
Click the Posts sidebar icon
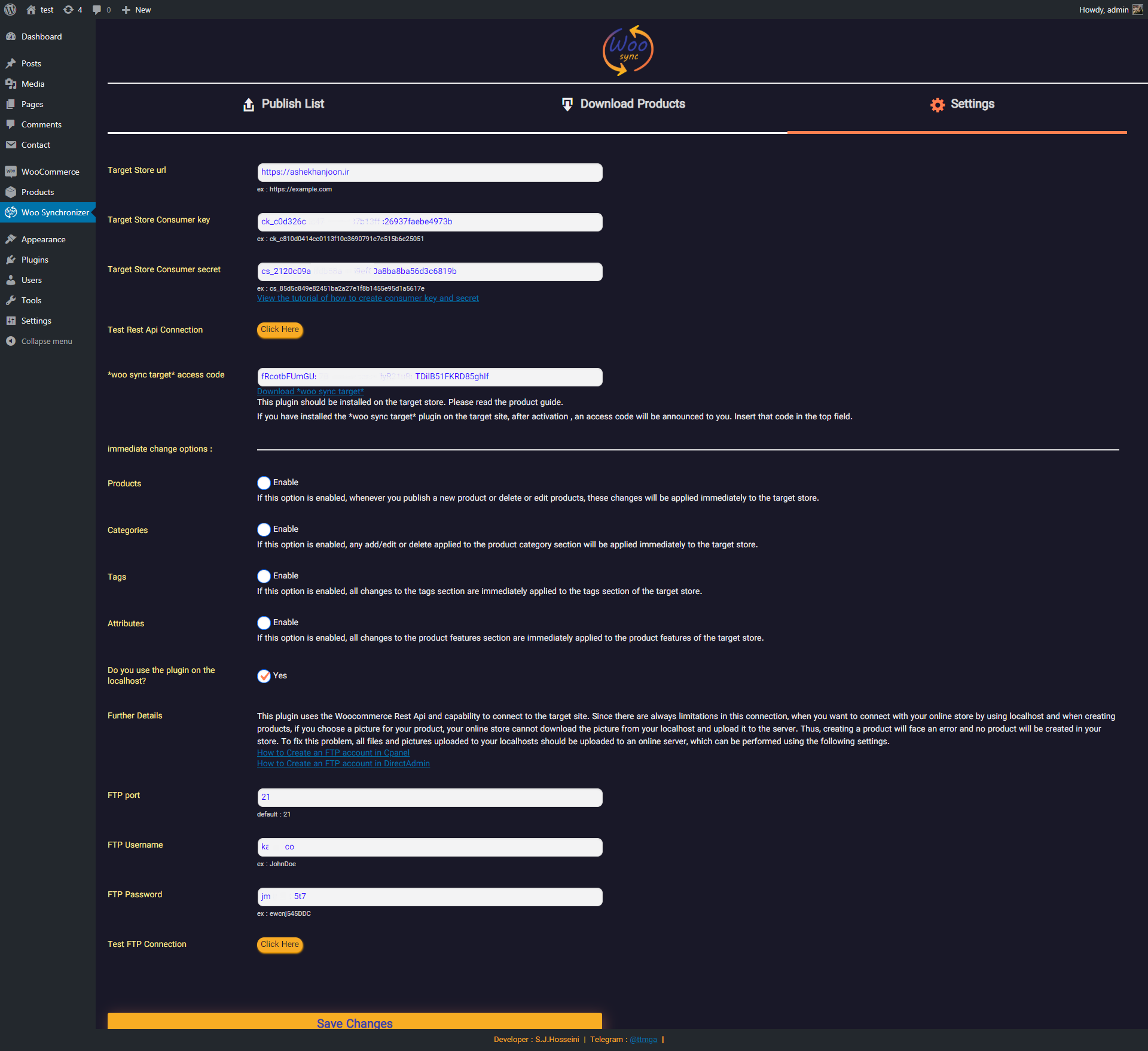[x=11, y=63]
